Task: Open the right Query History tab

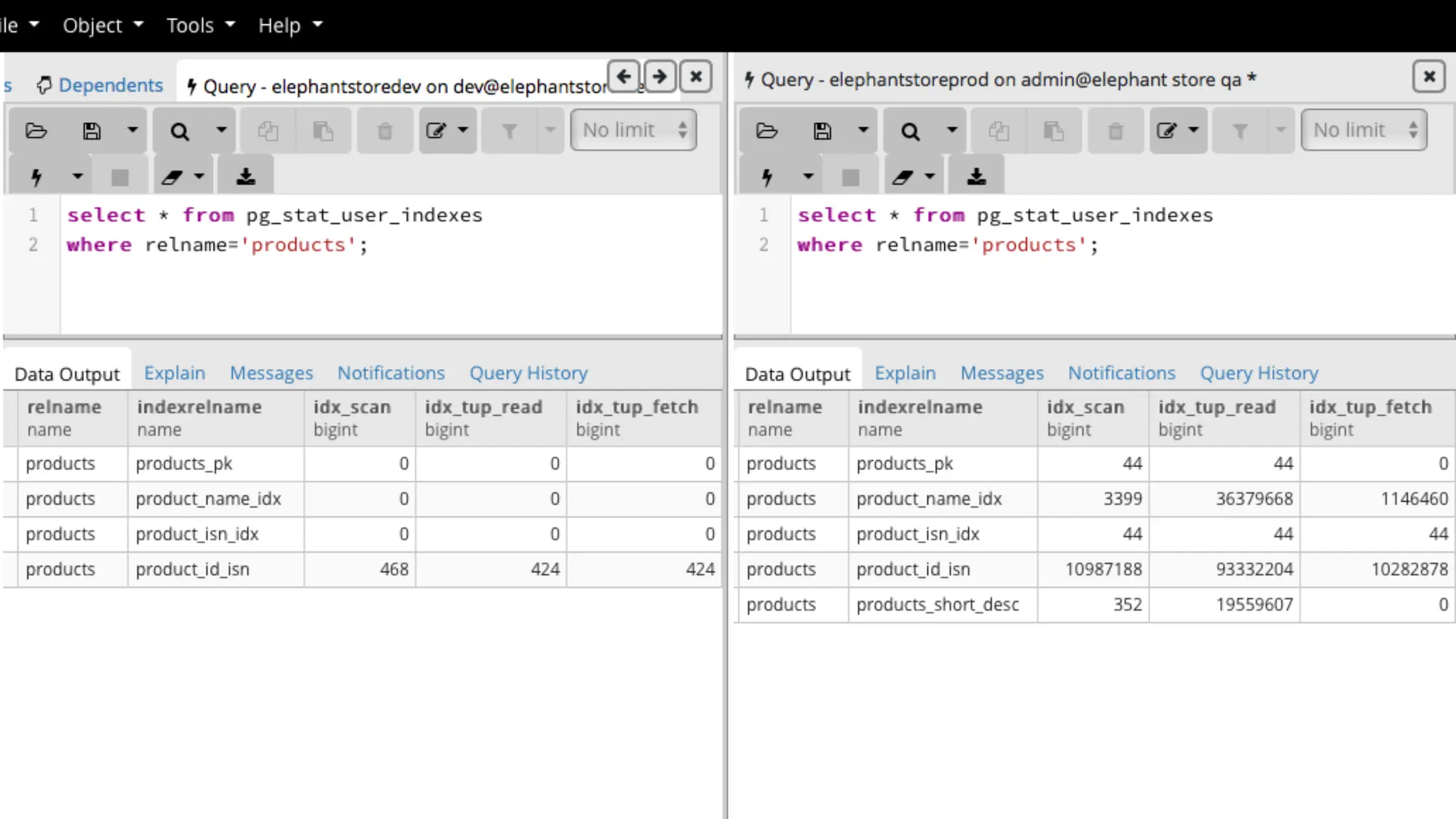Action: point(1258,373)
